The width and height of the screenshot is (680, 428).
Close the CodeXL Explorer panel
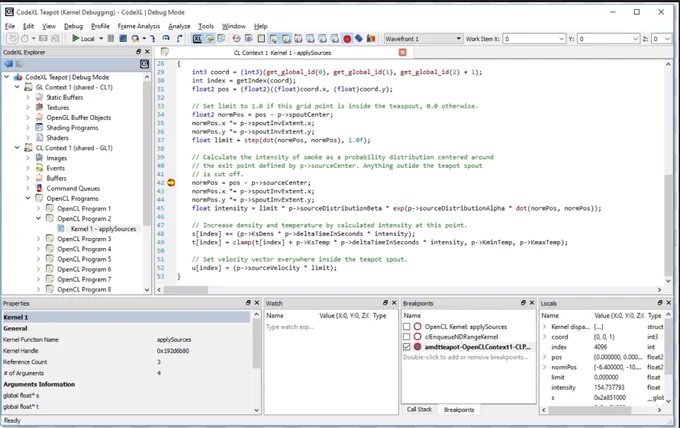147,52
